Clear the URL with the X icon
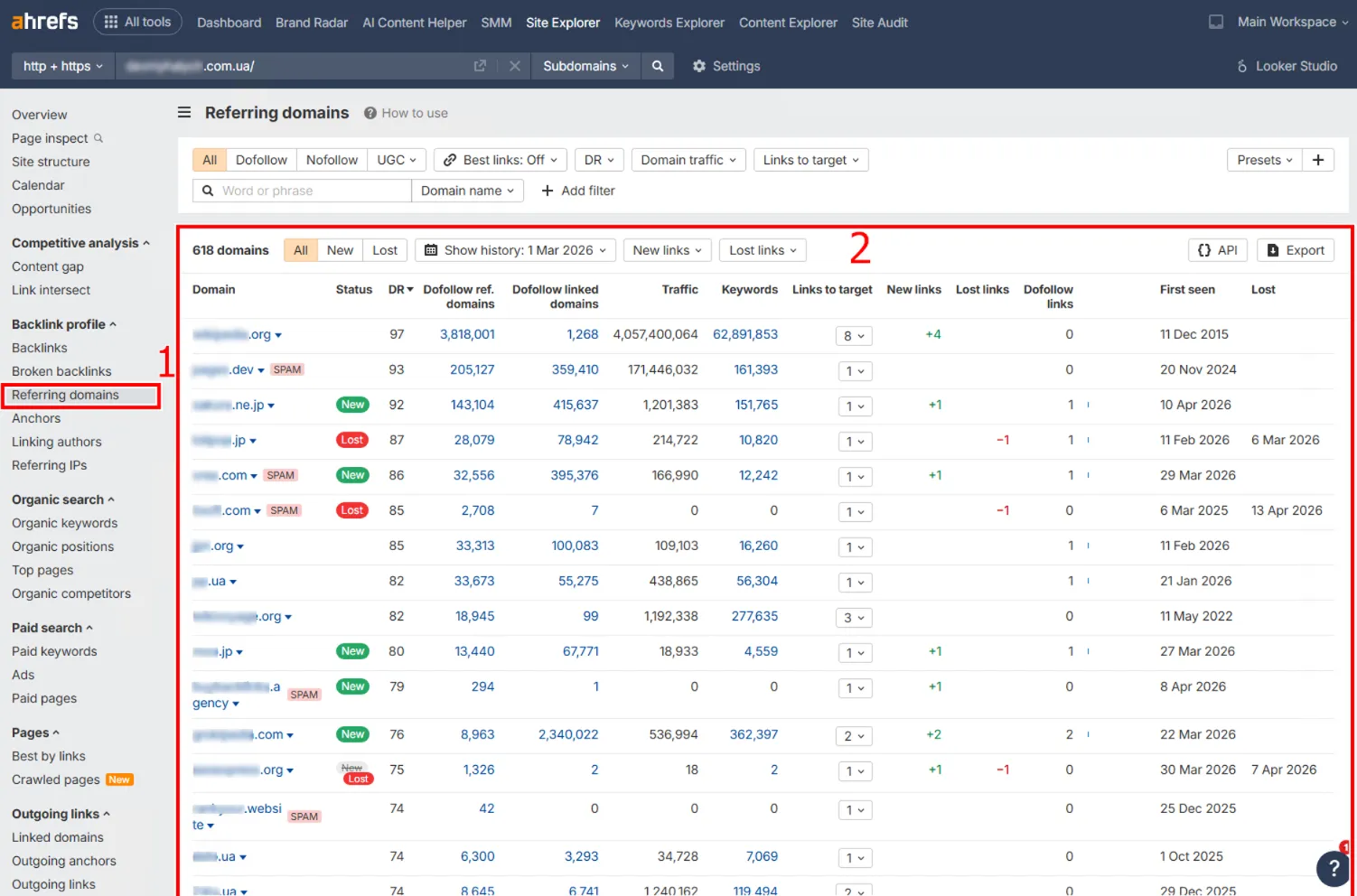 tap(514, 66)
